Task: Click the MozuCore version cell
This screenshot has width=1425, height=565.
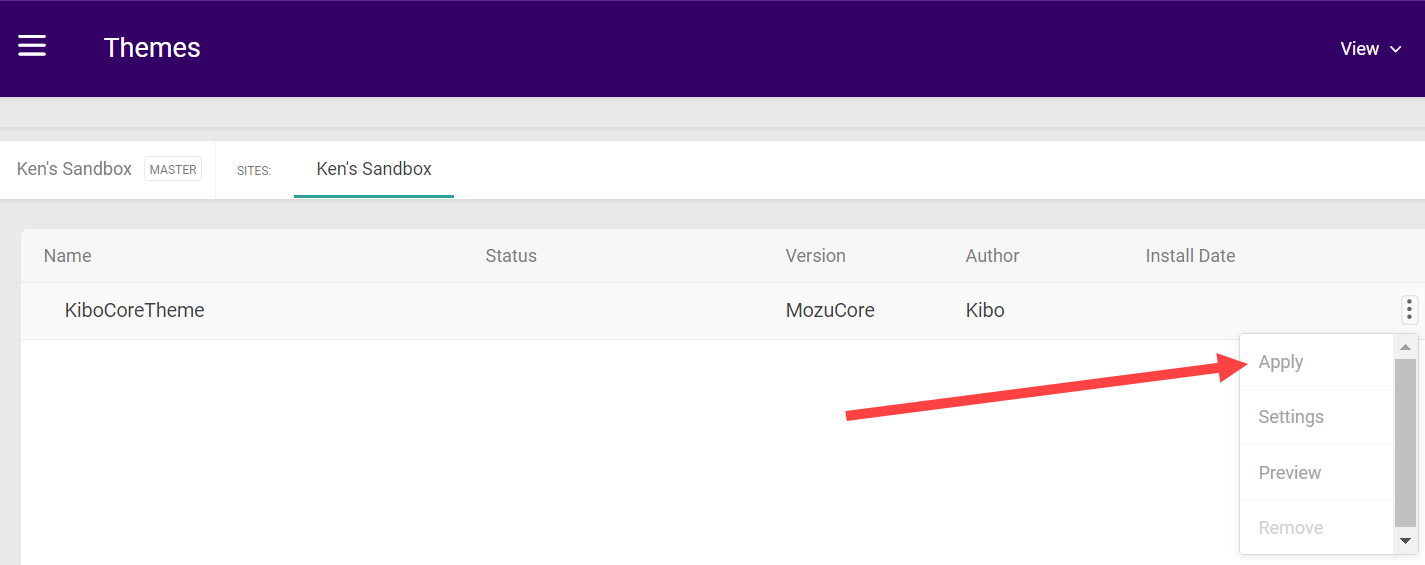Action: [830, 311]
